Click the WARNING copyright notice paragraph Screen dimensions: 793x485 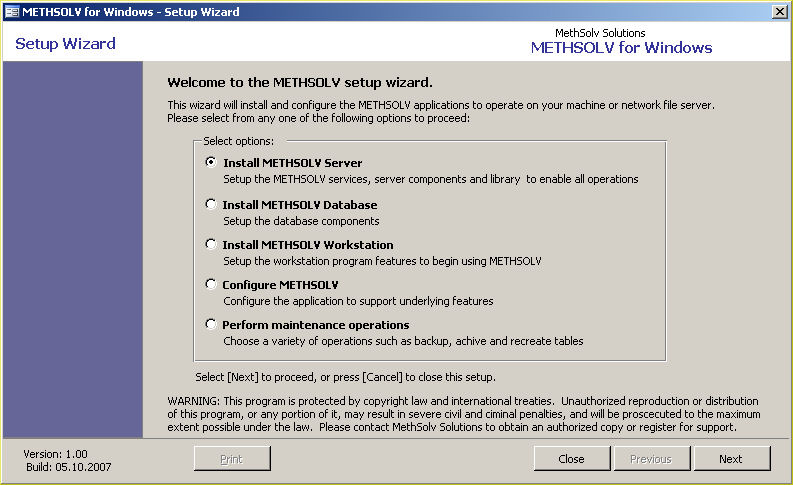(464, 414)
